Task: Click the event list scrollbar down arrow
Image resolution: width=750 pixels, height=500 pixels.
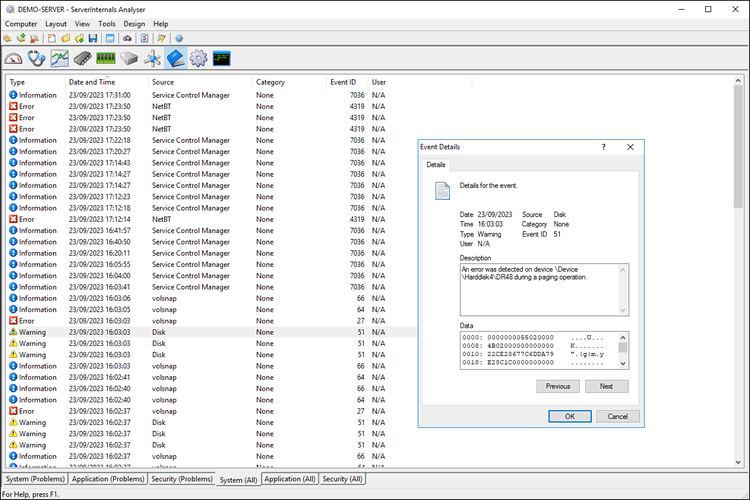Action: pyautogui.click(x=738, y=462)
